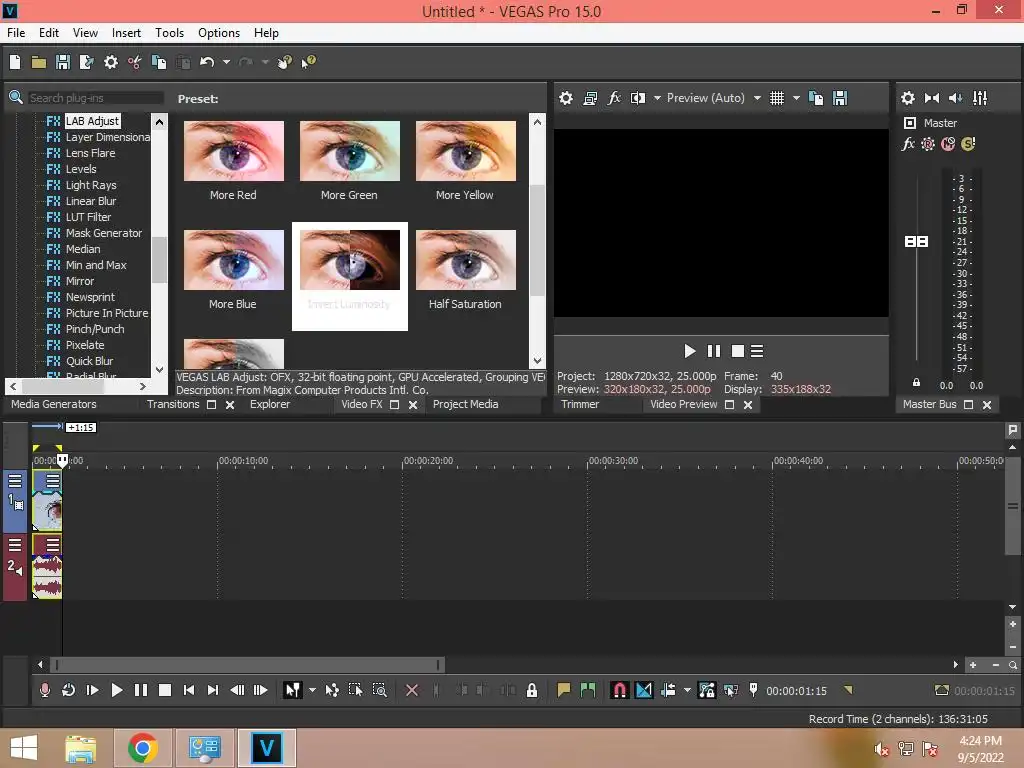
Task: Toggle Downmix Output on Master Bus
Action: click(932, 98)
